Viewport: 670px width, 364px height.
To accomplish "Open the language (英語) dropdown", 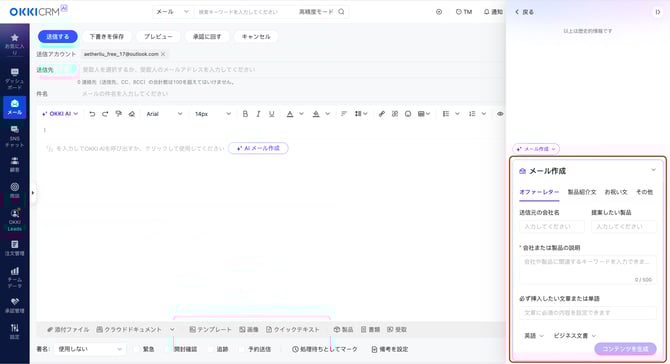I will [534, 336].
